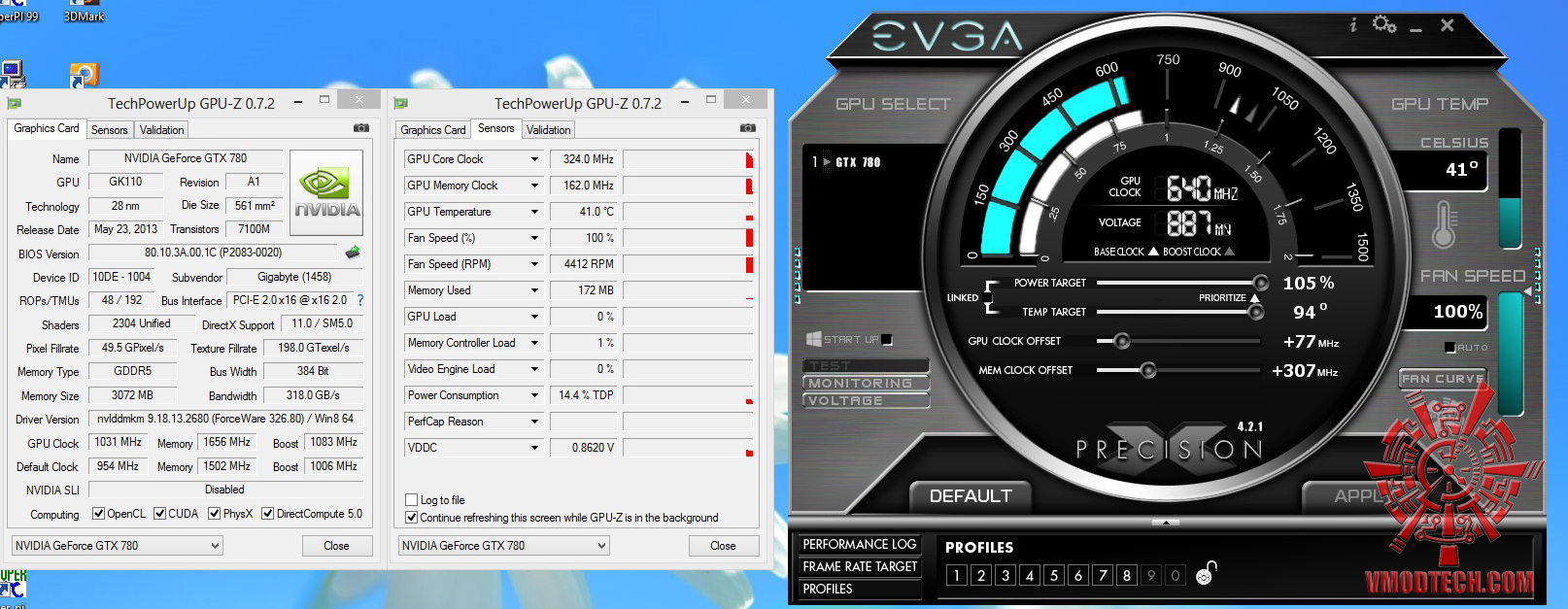Toggle the OpenCL checkbox

point(98,514)
